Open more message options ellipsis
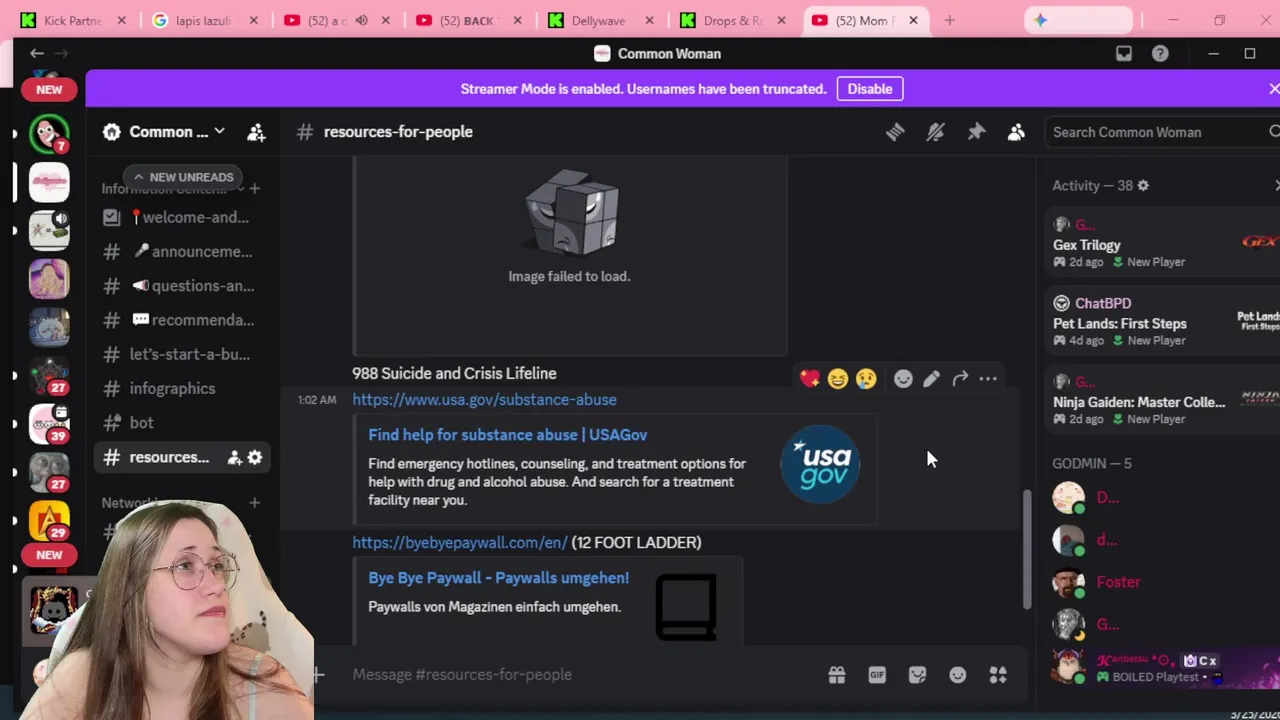The height and width of the screenshot is (720, 1280). click(x=988, y=379)
